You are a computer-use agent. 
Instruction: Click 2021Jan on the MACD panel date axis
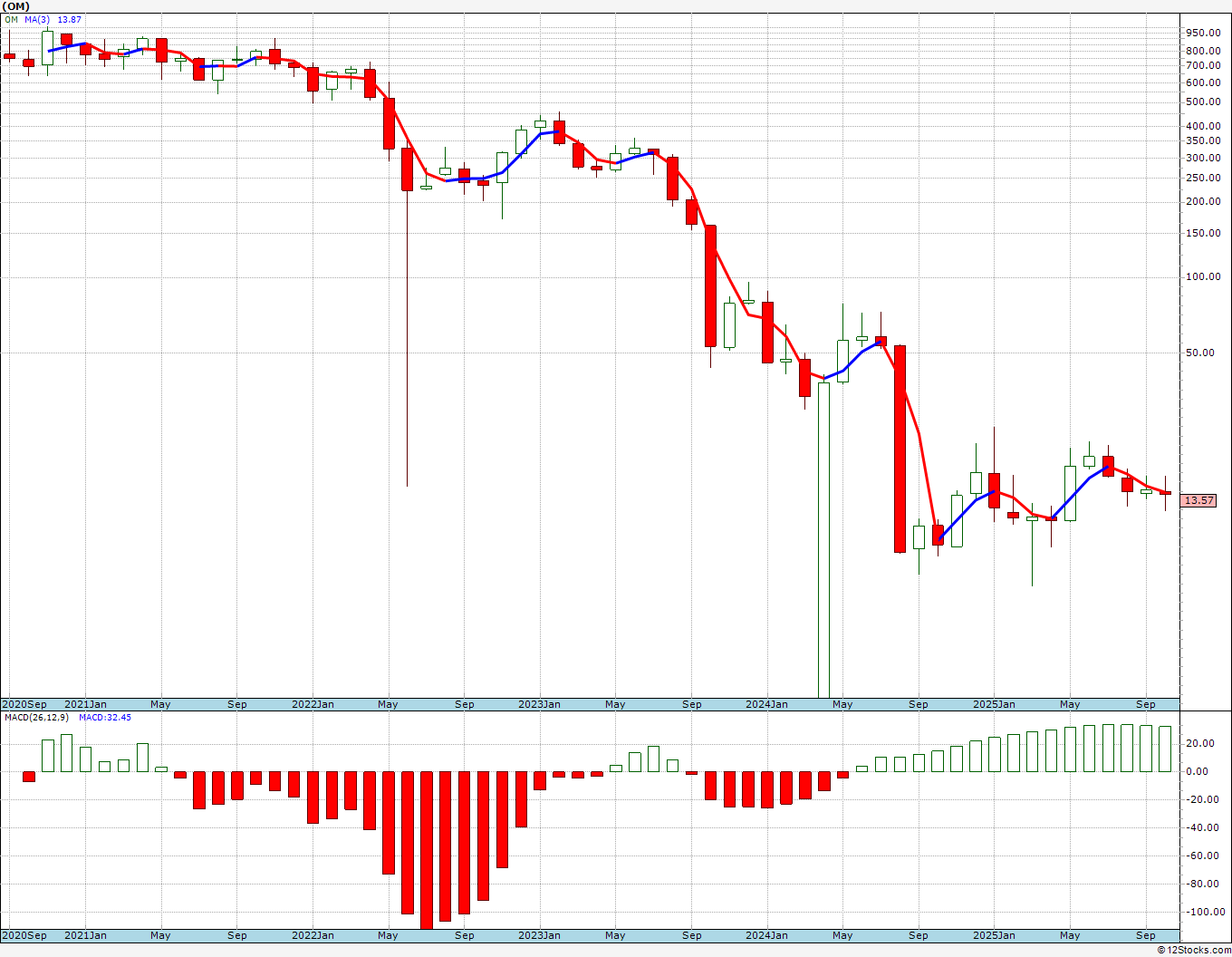pos(85,935)
